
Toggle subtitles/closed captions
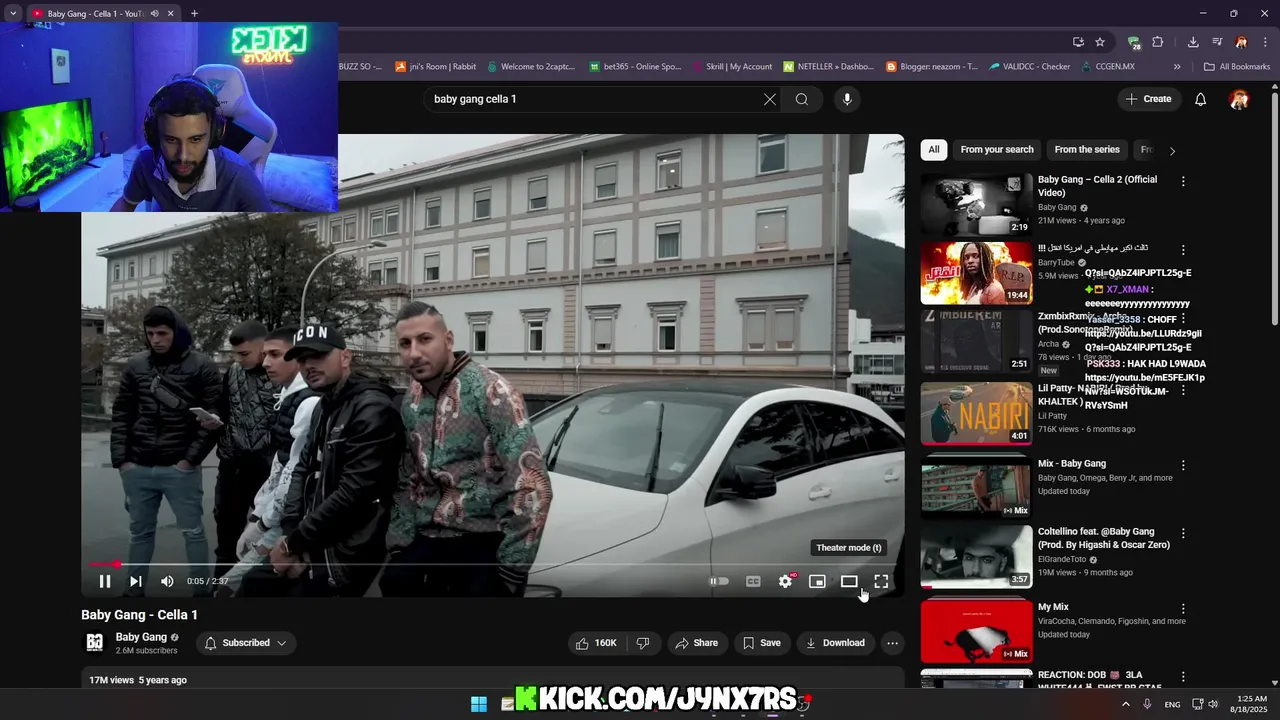(x=753, y=581)
